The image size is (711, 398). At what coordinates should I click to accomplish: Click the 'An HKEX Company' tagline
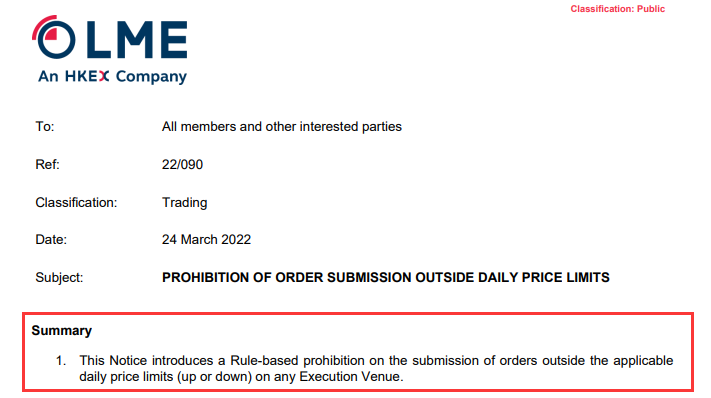tap(112, 76)
